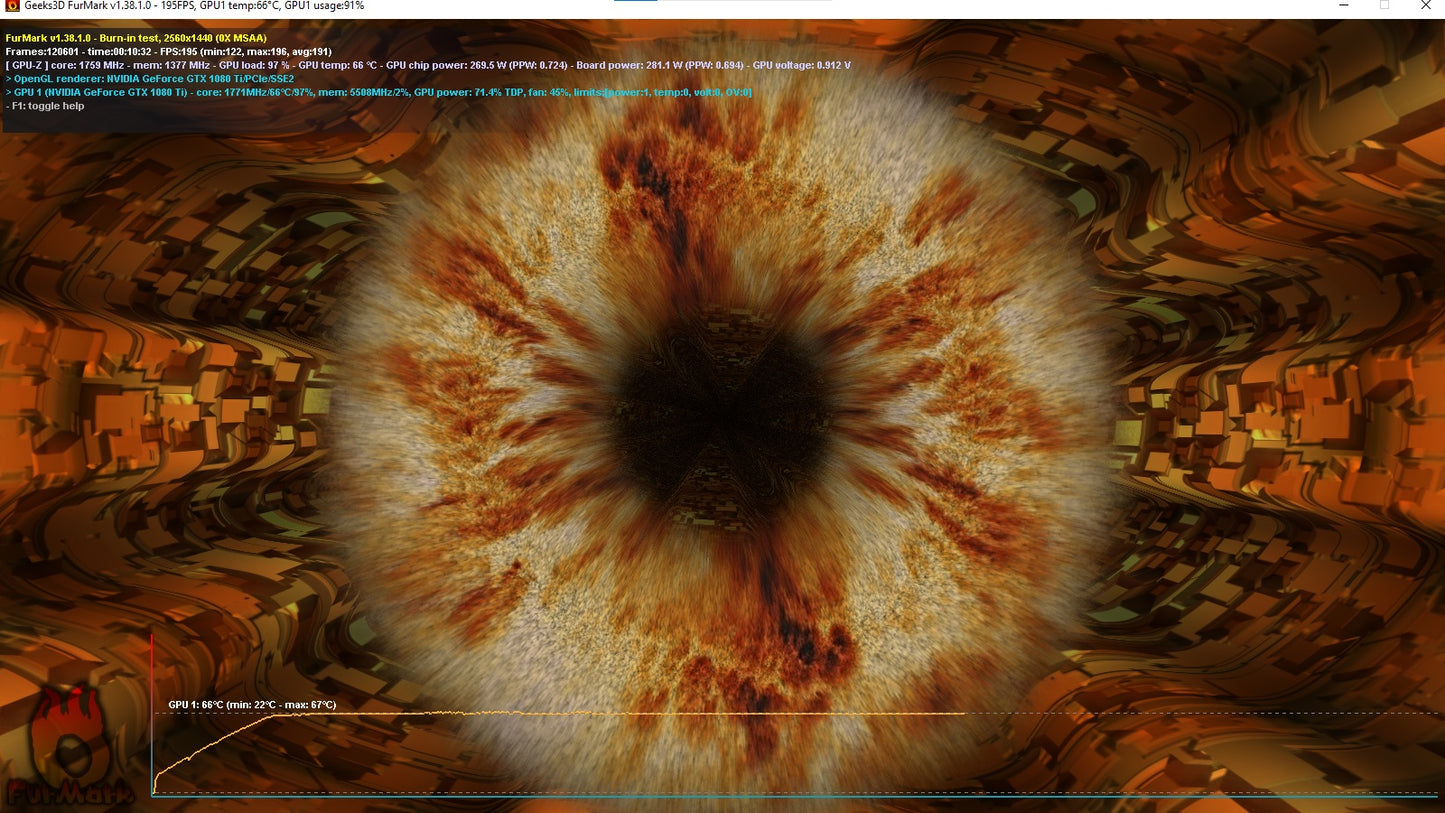Click the cyan GPU 1 GeForce status line
The width and height of the screenshot is (1445, 813).
click(x=378, y=92)
